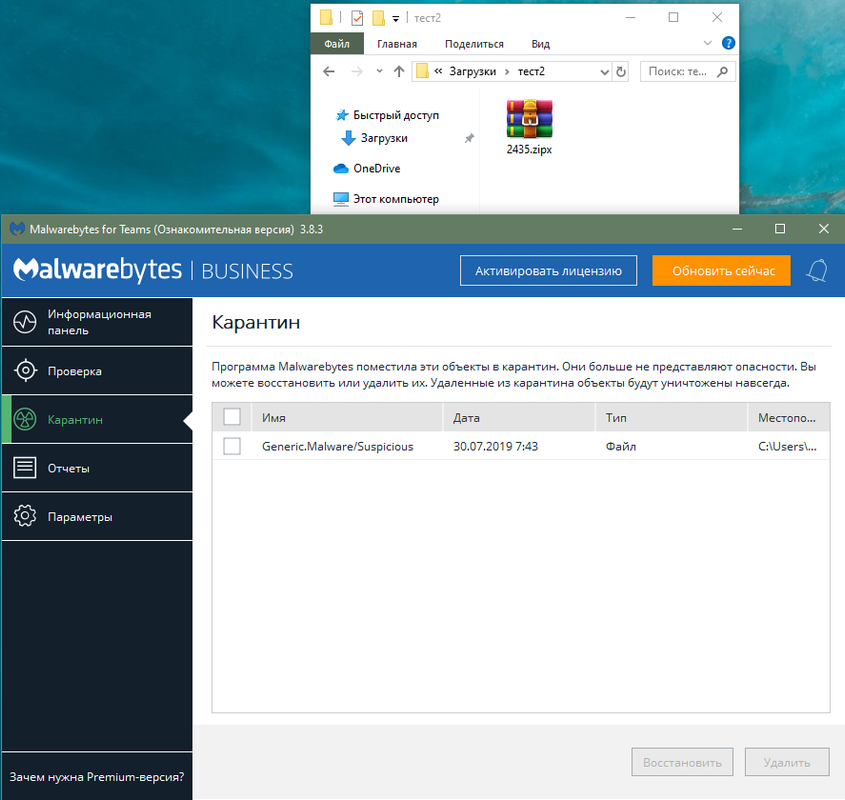The image size is (845, 800).
Task: Sort quarantine list by Тип column
Action: coord(671,417)
